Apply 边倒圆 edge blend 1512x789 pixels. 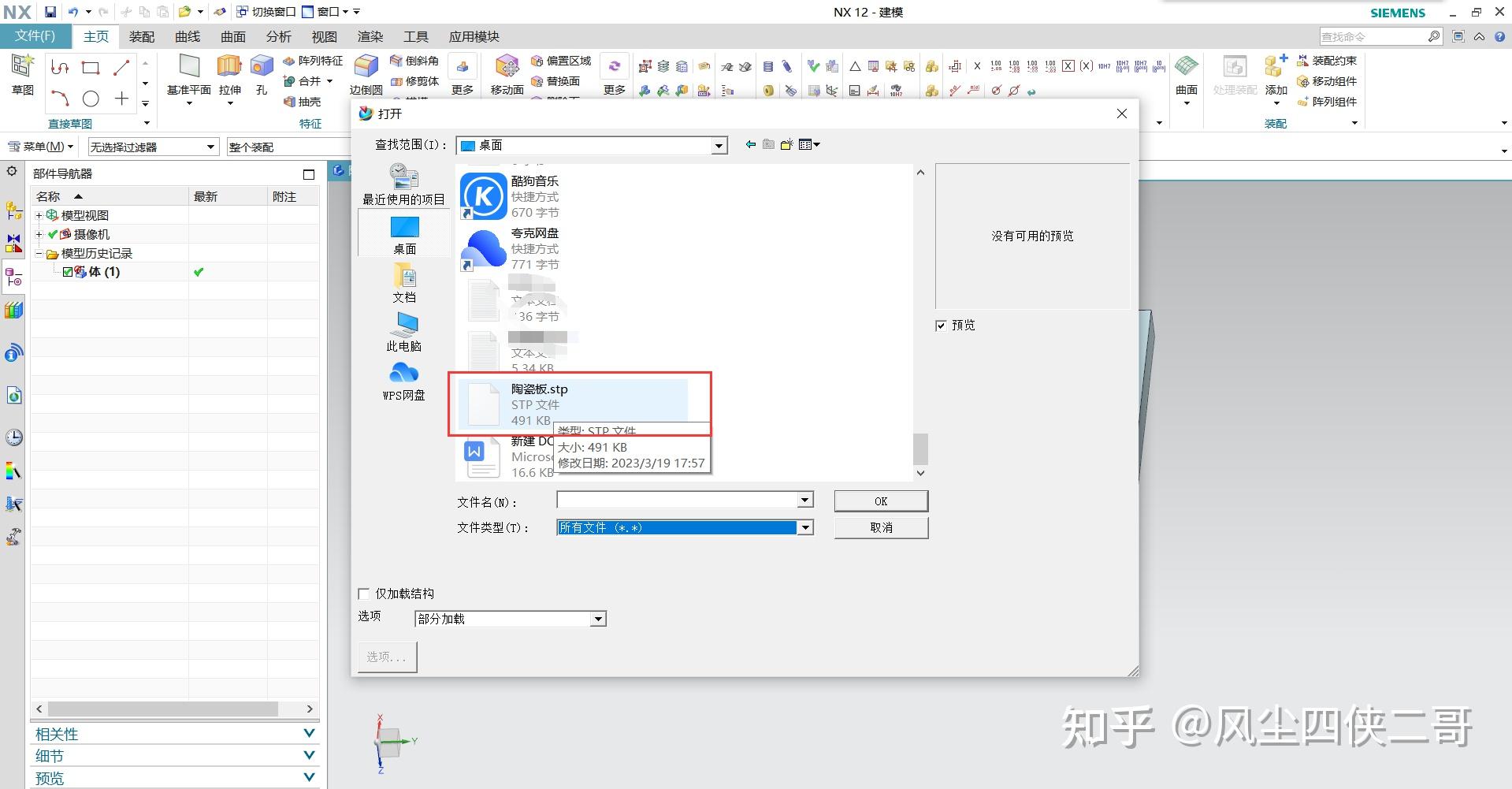[x=365, y=76]
